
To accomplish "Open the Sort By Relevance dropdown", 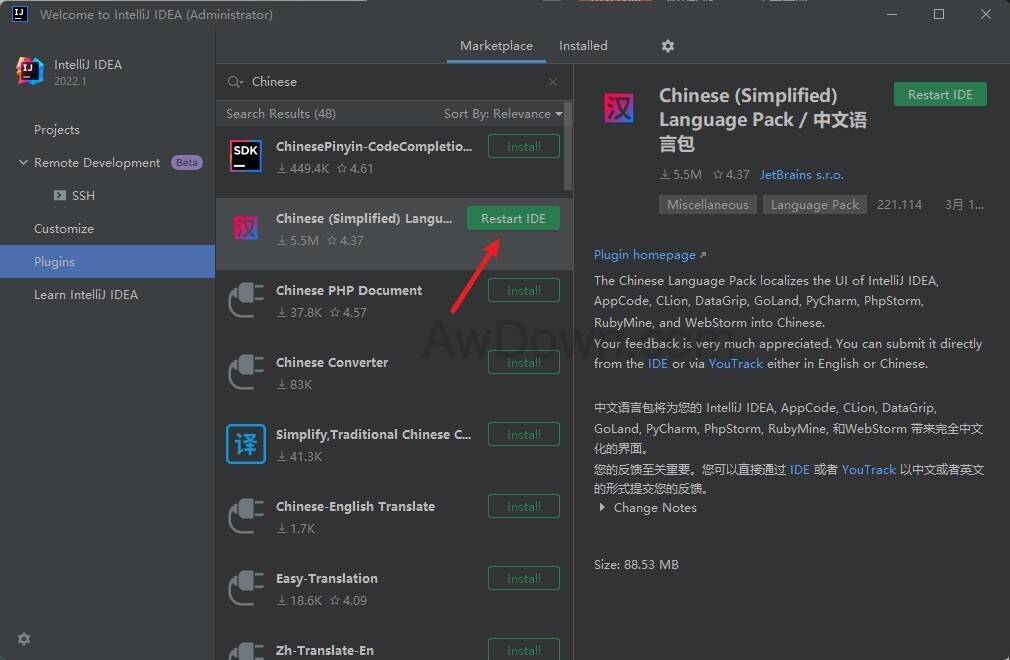I will tap(502, 114).
